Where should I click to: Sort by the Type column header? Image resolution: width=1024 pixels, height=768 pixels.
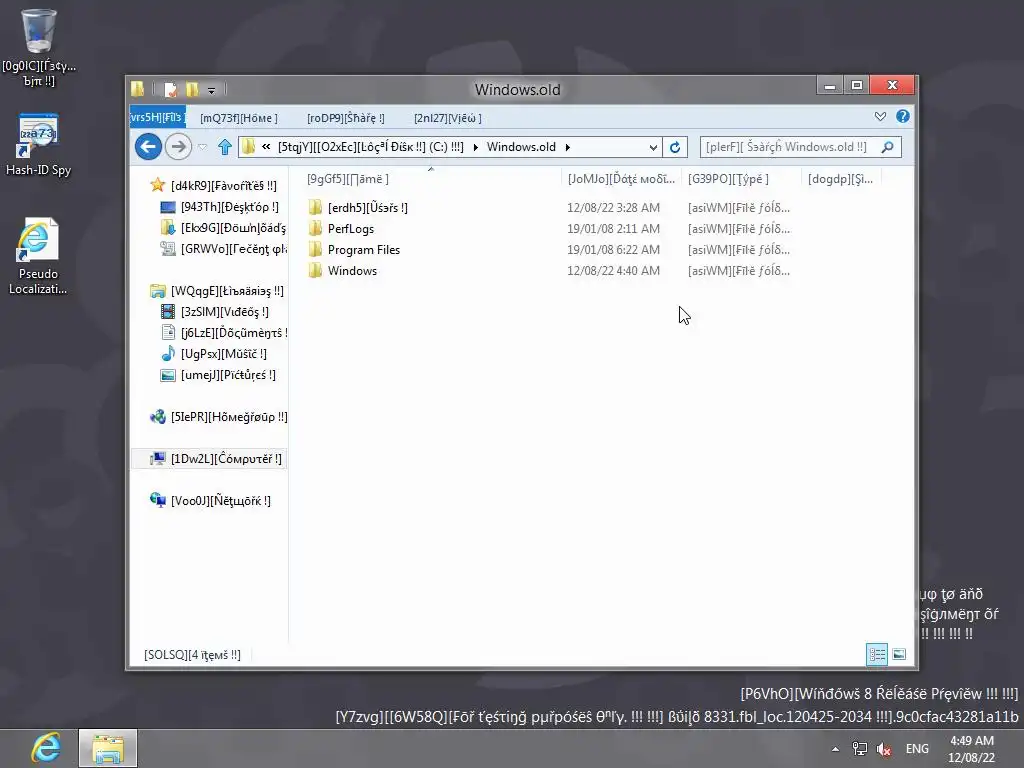(741, 178)
